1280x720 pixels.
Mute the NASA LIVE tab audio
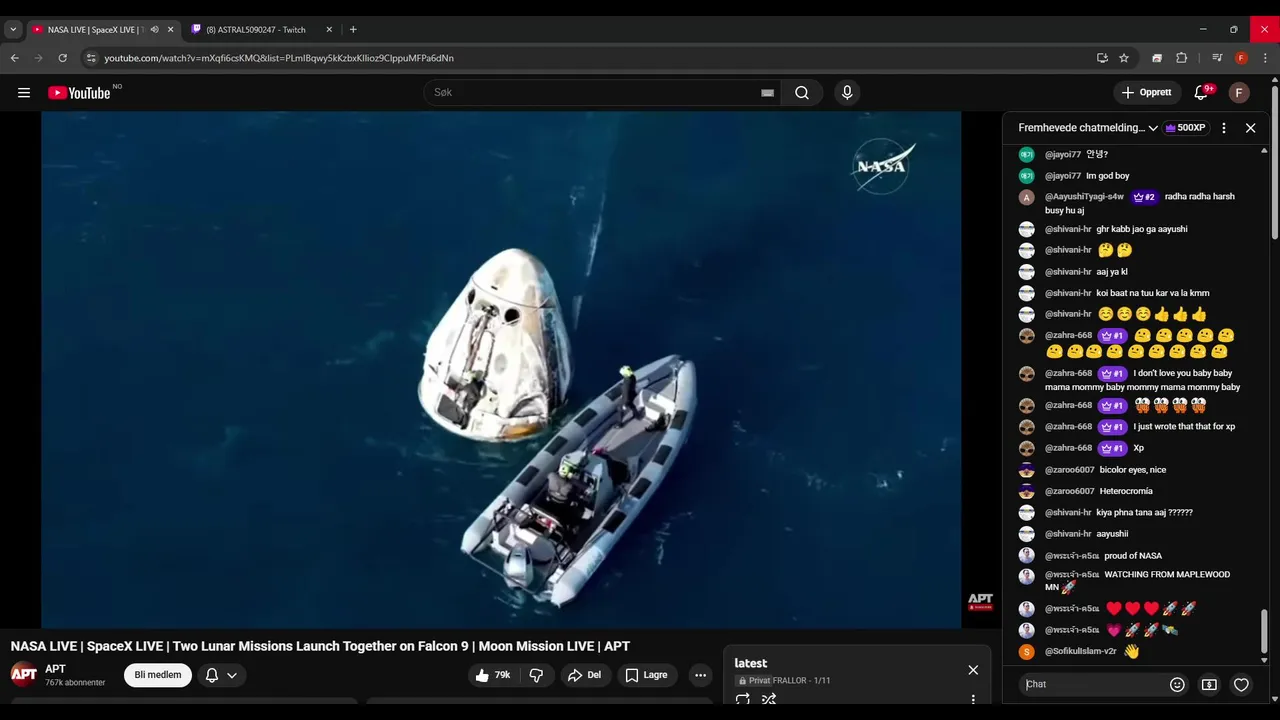(x=154, y=30)
